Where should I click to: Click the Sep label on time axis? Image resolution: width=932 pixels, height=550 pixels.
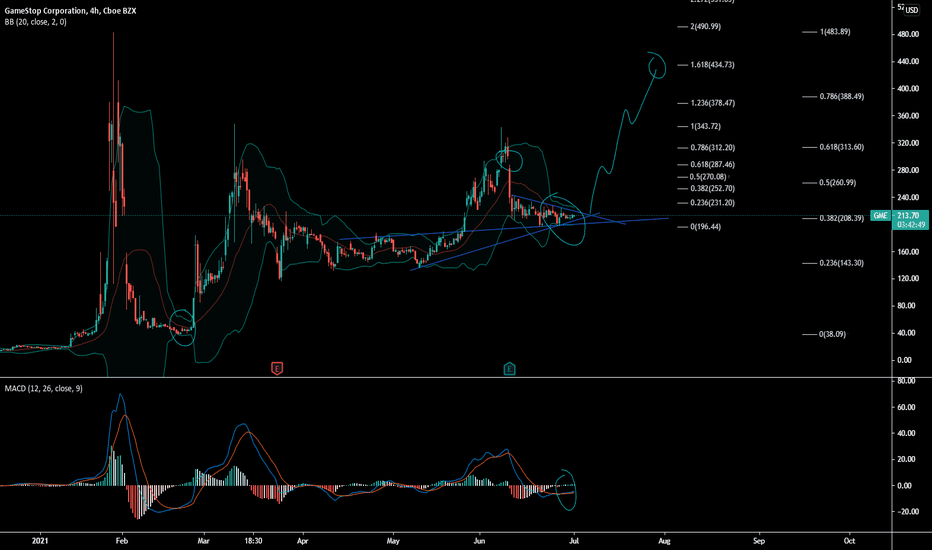[x=759, y=541]
